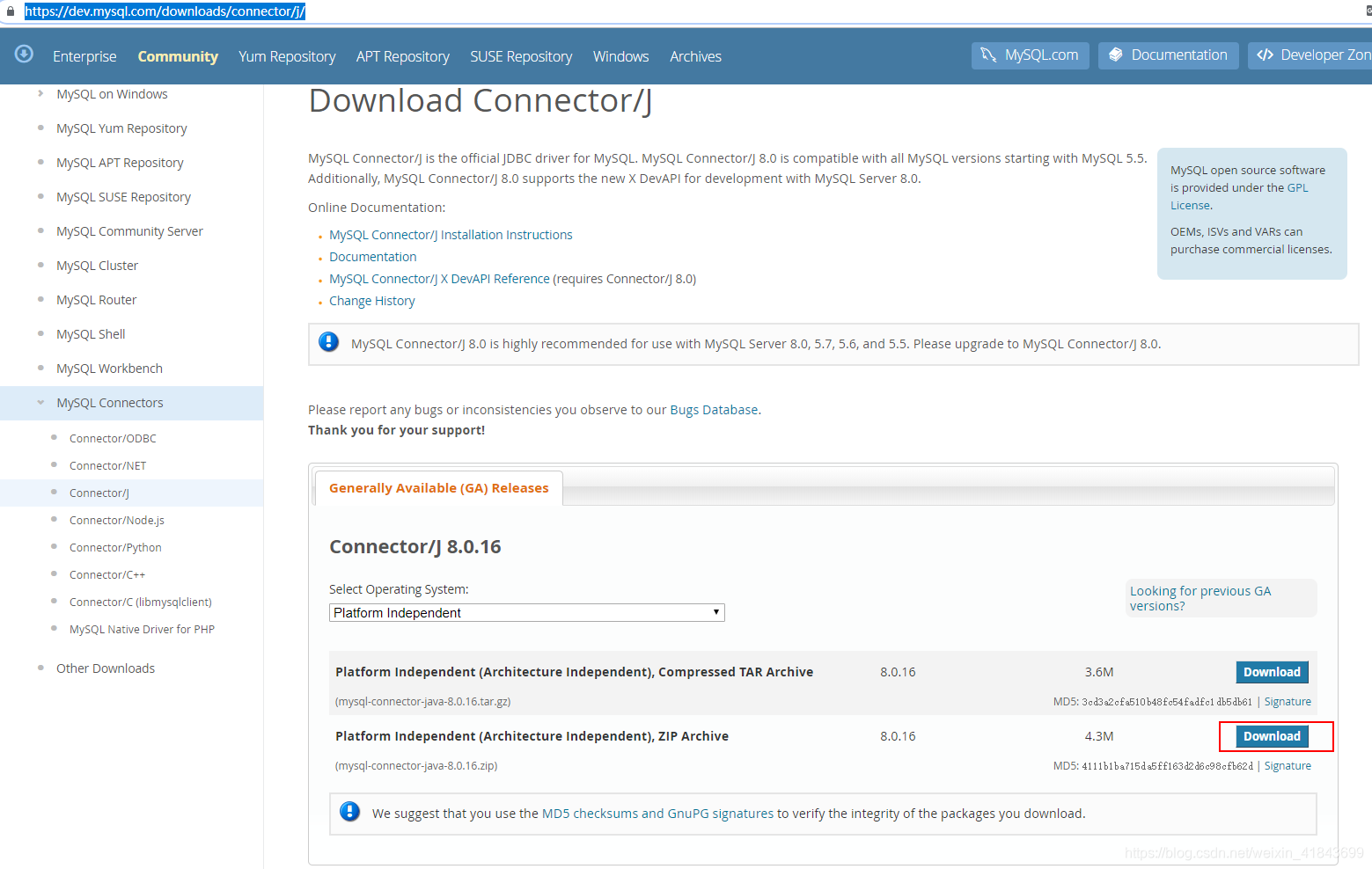Open SUSE Repository in top navigation
This screenshot has width=1372, height=869.
[x=521, y=56]
